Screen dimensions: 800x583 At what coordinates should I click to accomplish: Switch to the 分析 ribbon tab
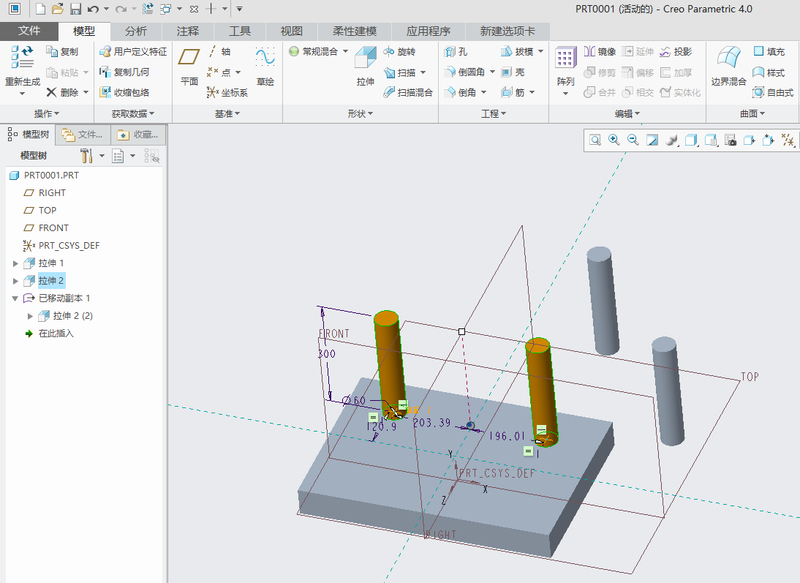coord(136,32)
